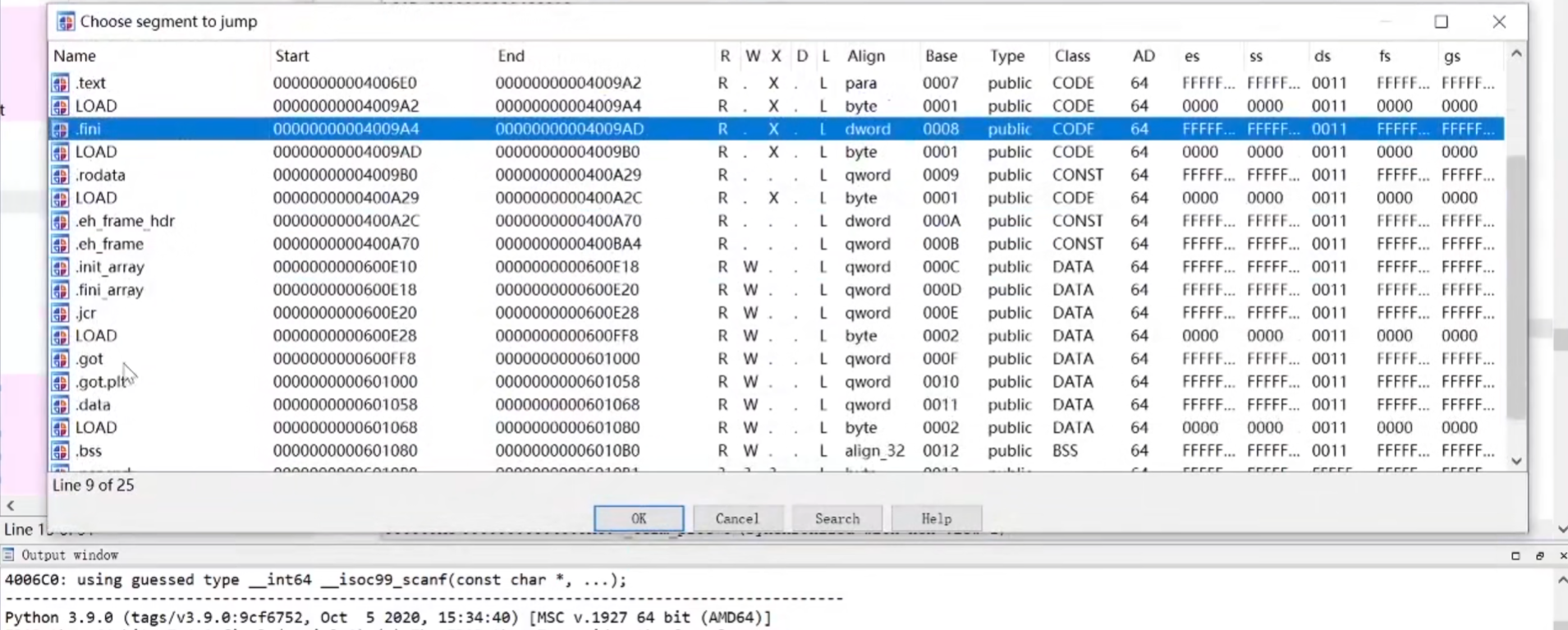
Task: Click the .bss segment icon
Action: click(x=60, y=451)
